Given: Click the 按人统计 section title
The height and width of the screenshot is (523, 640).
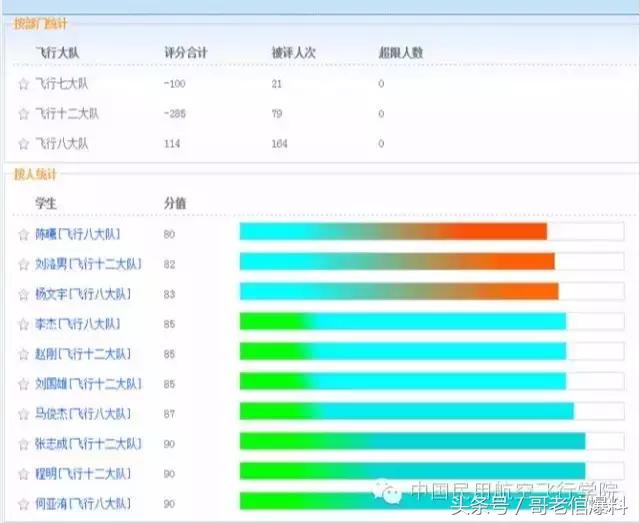Looking at the screenshot, I should point(35,174).
